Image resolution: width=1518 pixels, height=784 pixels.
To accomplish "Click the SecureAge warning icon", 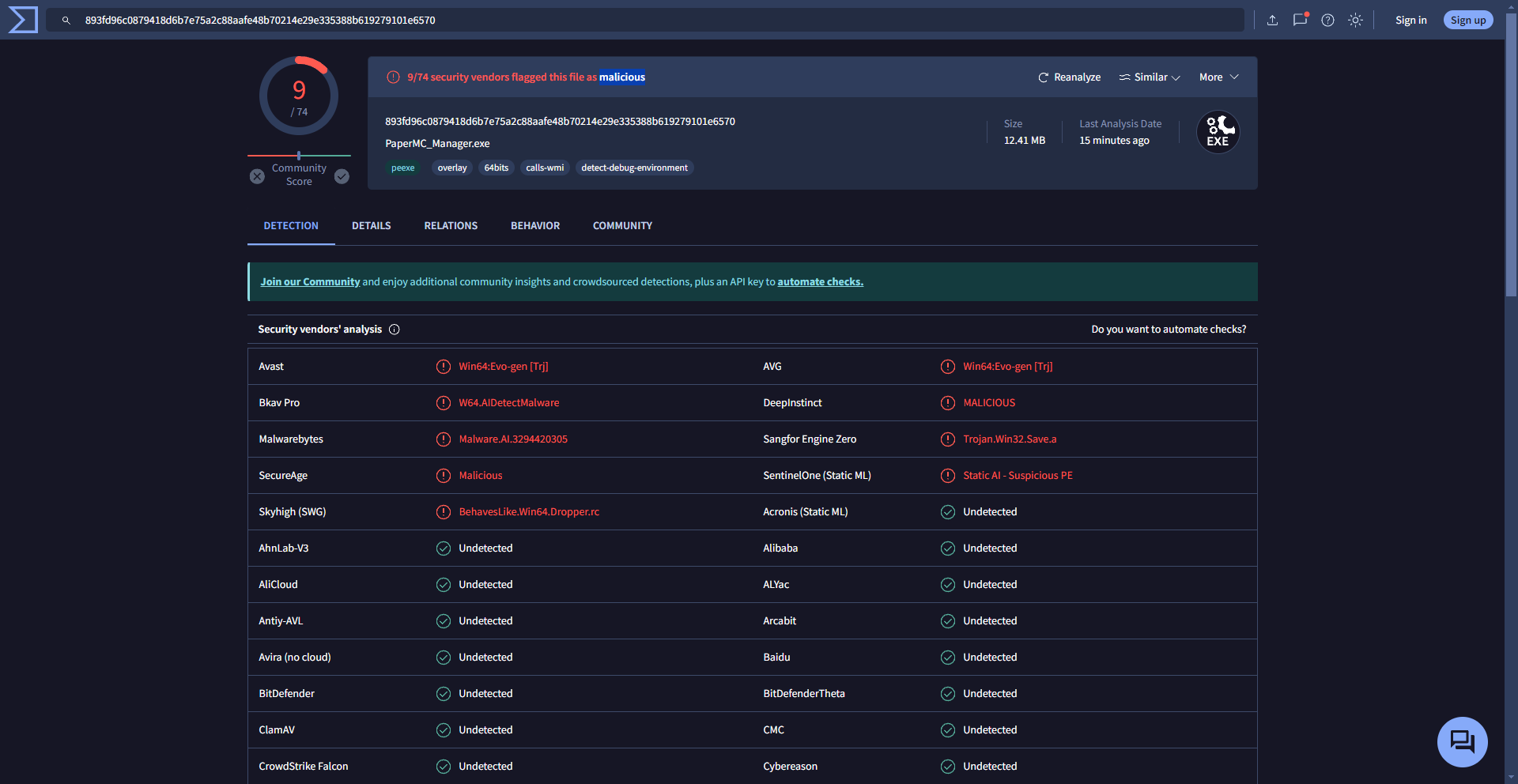I will [x=444, y=476].
